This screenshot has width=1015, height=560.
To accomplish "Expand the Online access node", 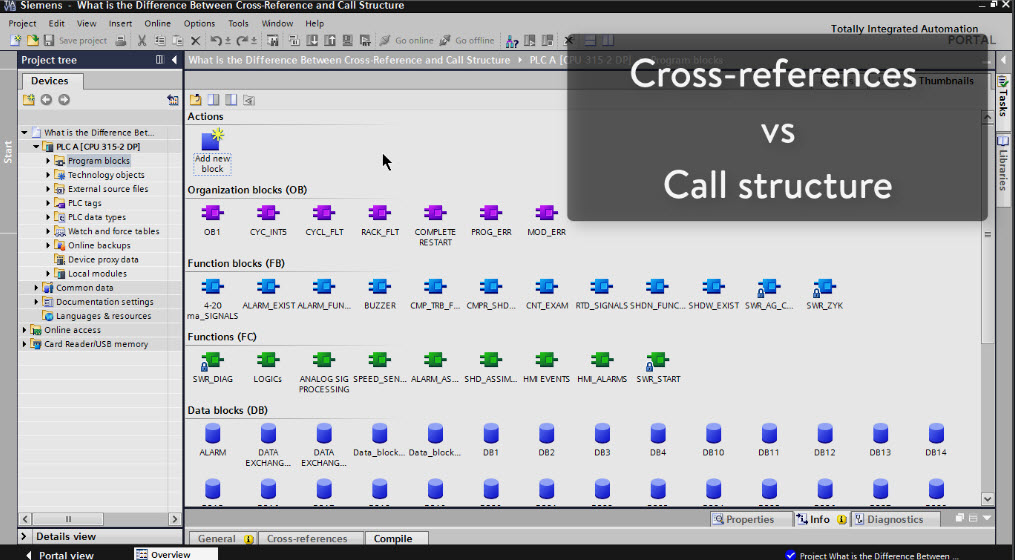I will [25, 330].
